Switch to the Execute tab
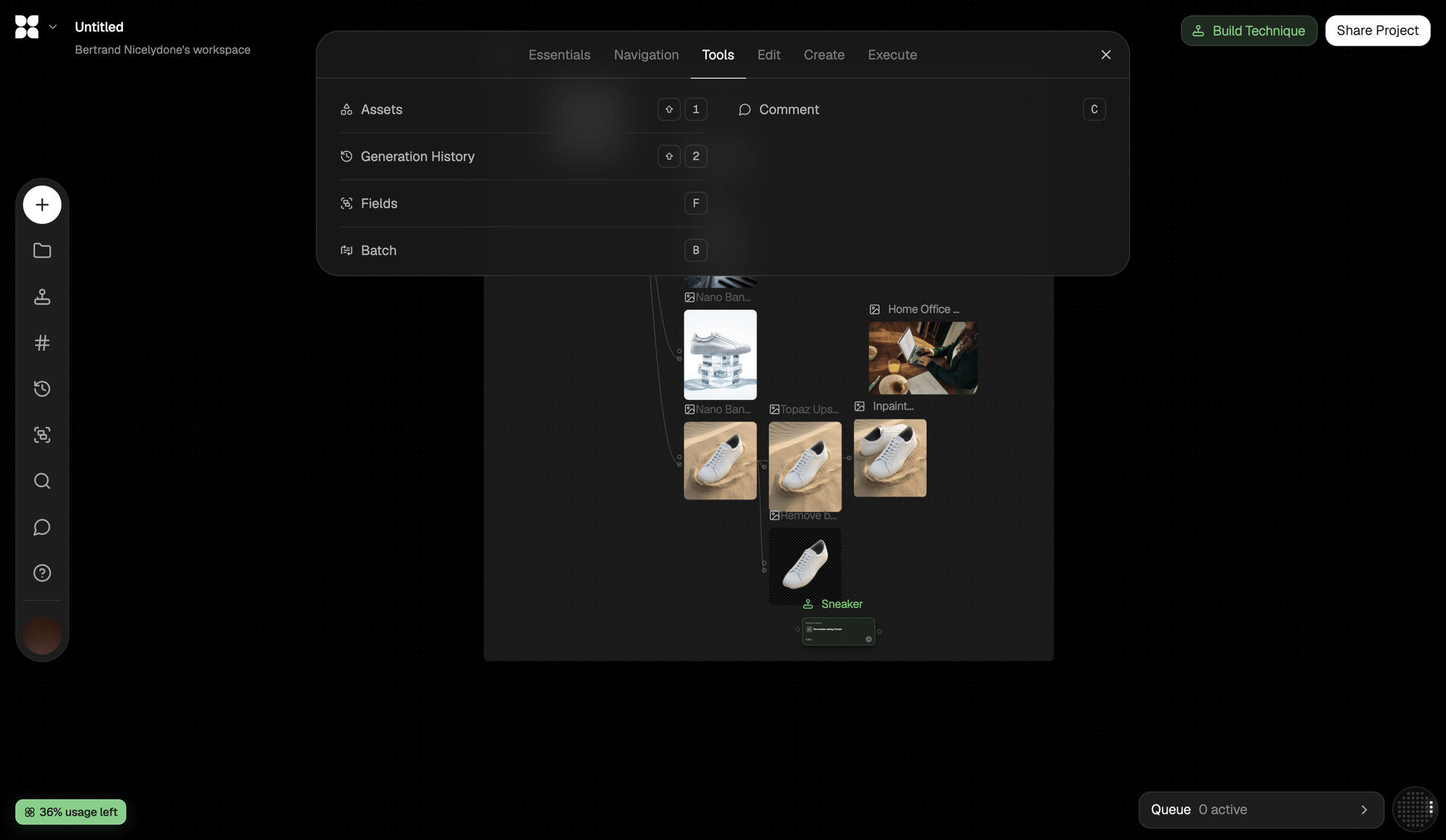1446x840 pixels. coord(892,55)
